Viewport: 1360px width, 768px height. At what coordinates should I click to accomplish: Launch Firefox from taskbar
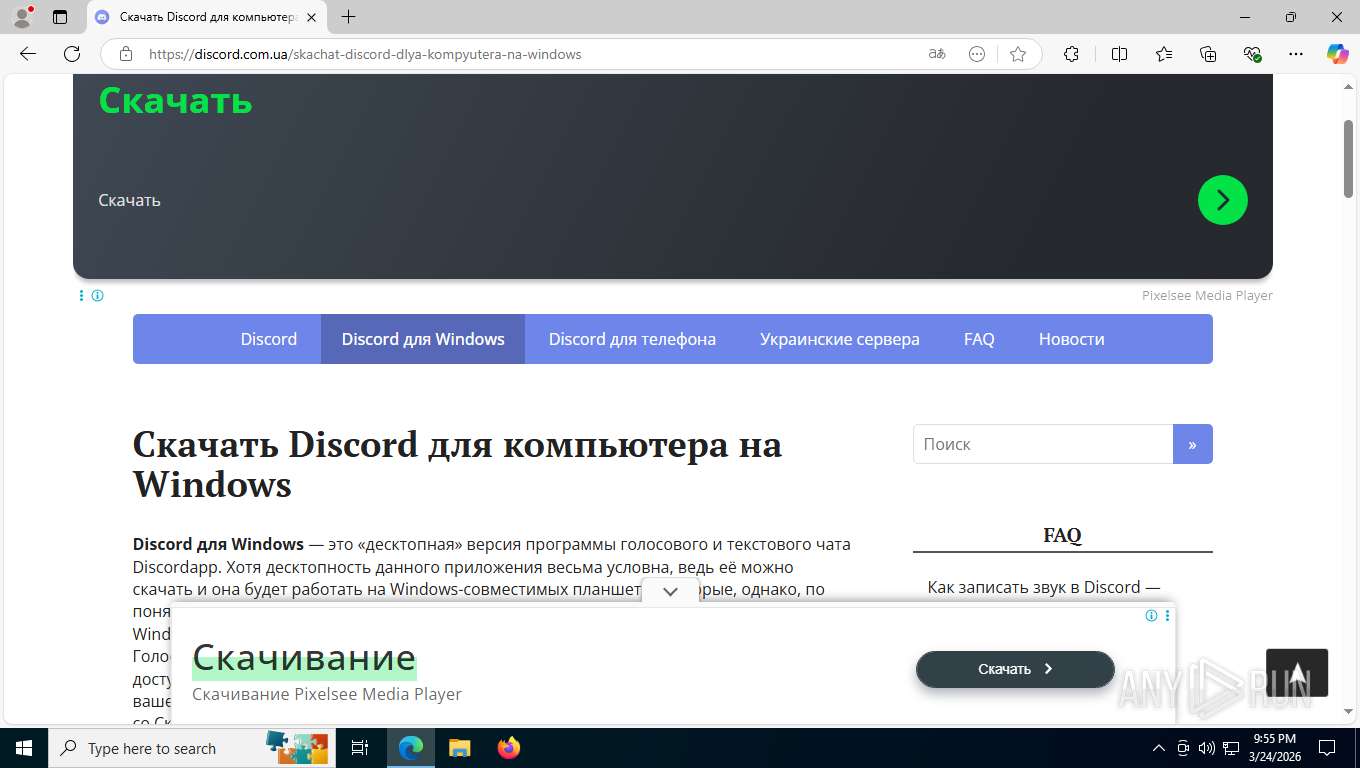pyautogui.click(x=509, y=748)
